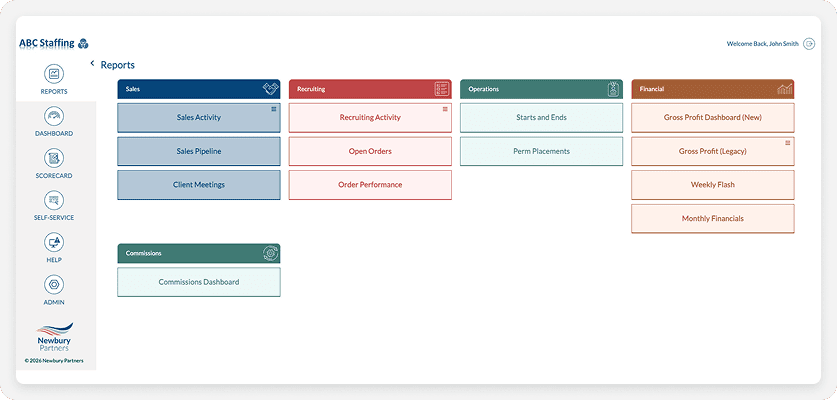Click the SCORECARD label in sidebar

coord(54,176)
